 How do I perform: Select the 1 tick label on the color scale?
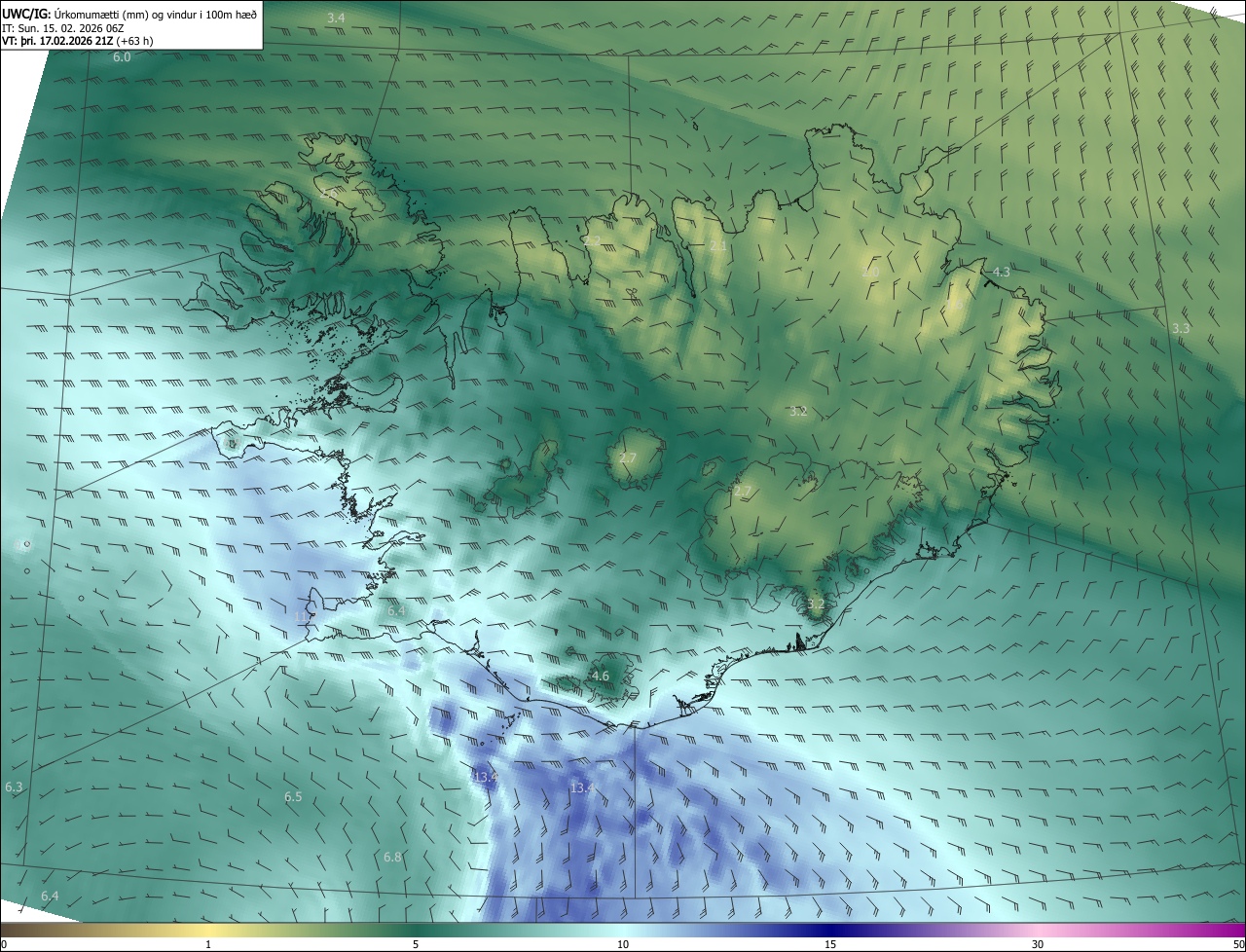pos(208,944)
